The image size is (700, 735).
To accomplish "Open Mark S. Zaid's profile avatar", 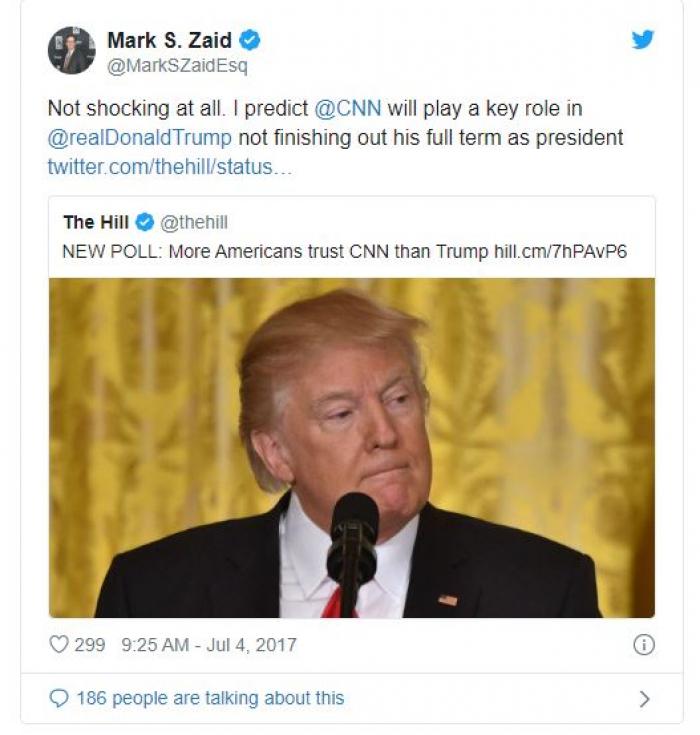I will tap(72, 50).
